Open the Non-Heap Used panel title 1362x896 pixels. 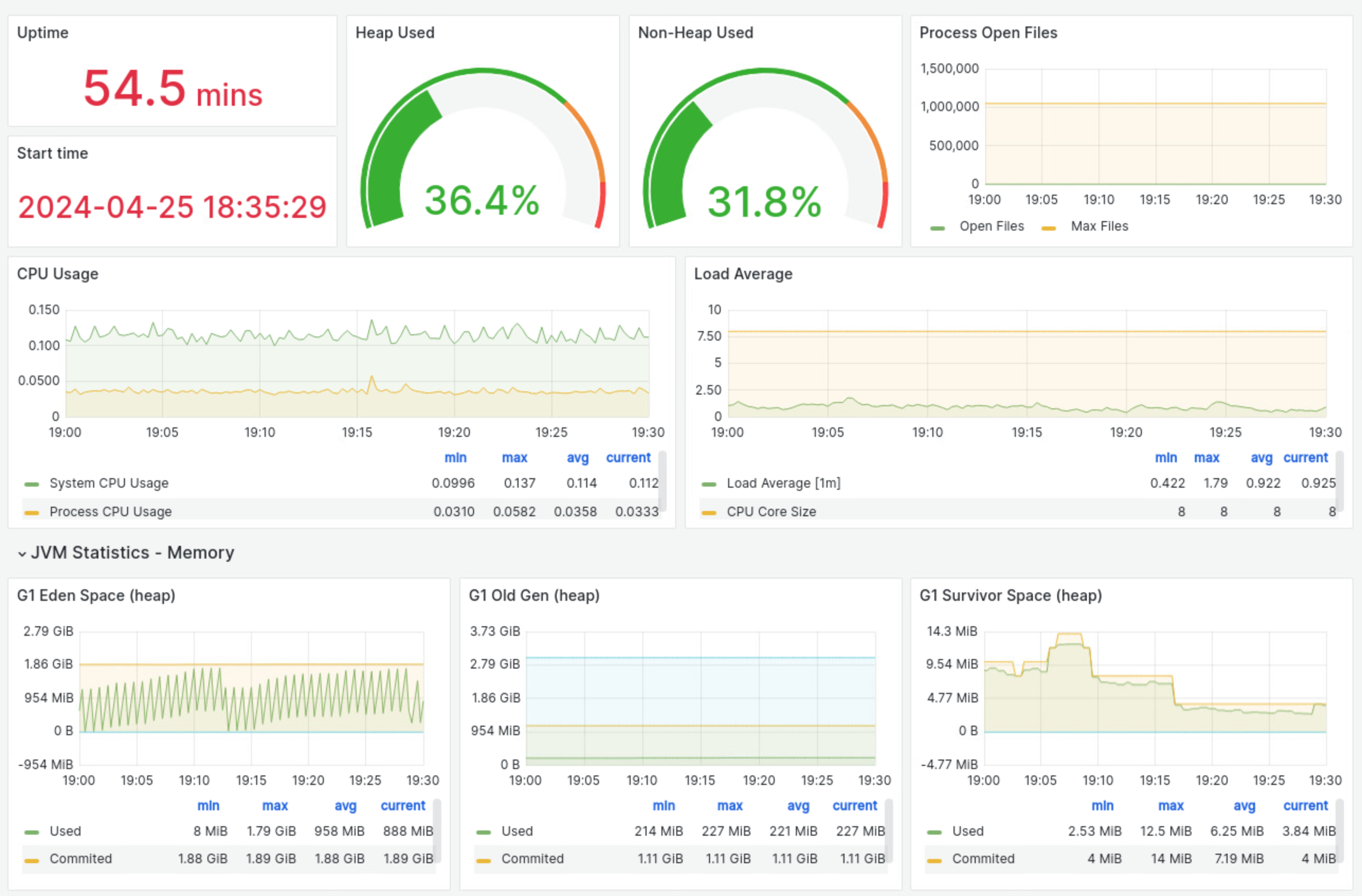pos(695,33)
